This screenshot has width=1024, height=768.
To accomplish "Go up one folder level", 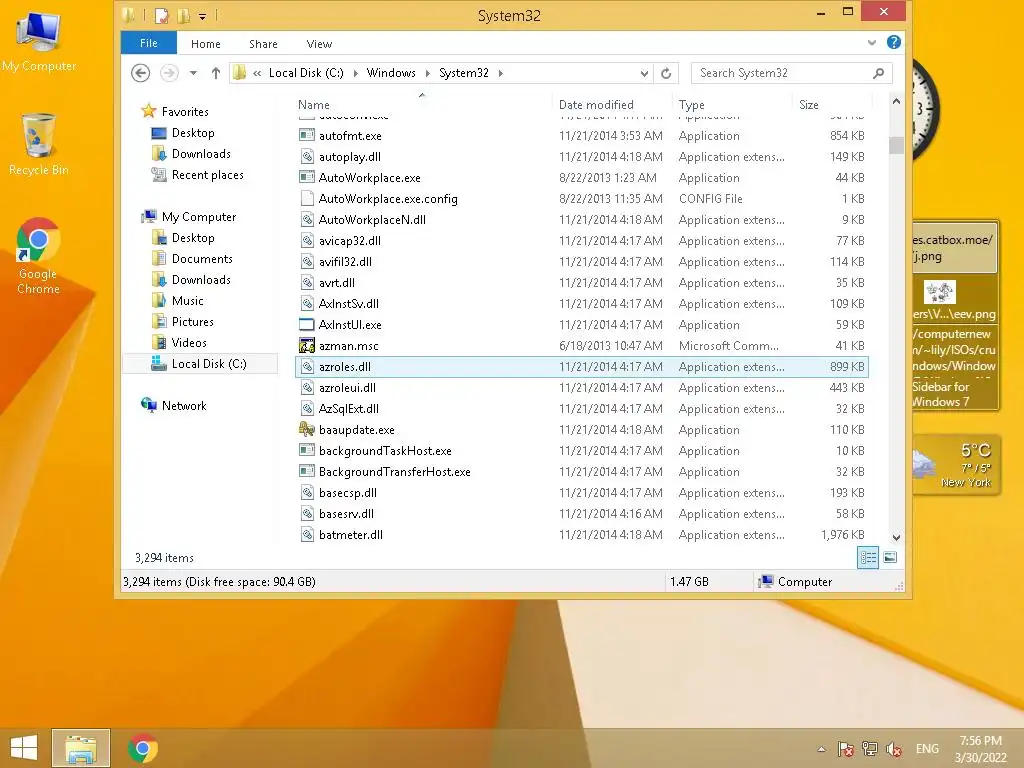I will click(x=216, y=73).
